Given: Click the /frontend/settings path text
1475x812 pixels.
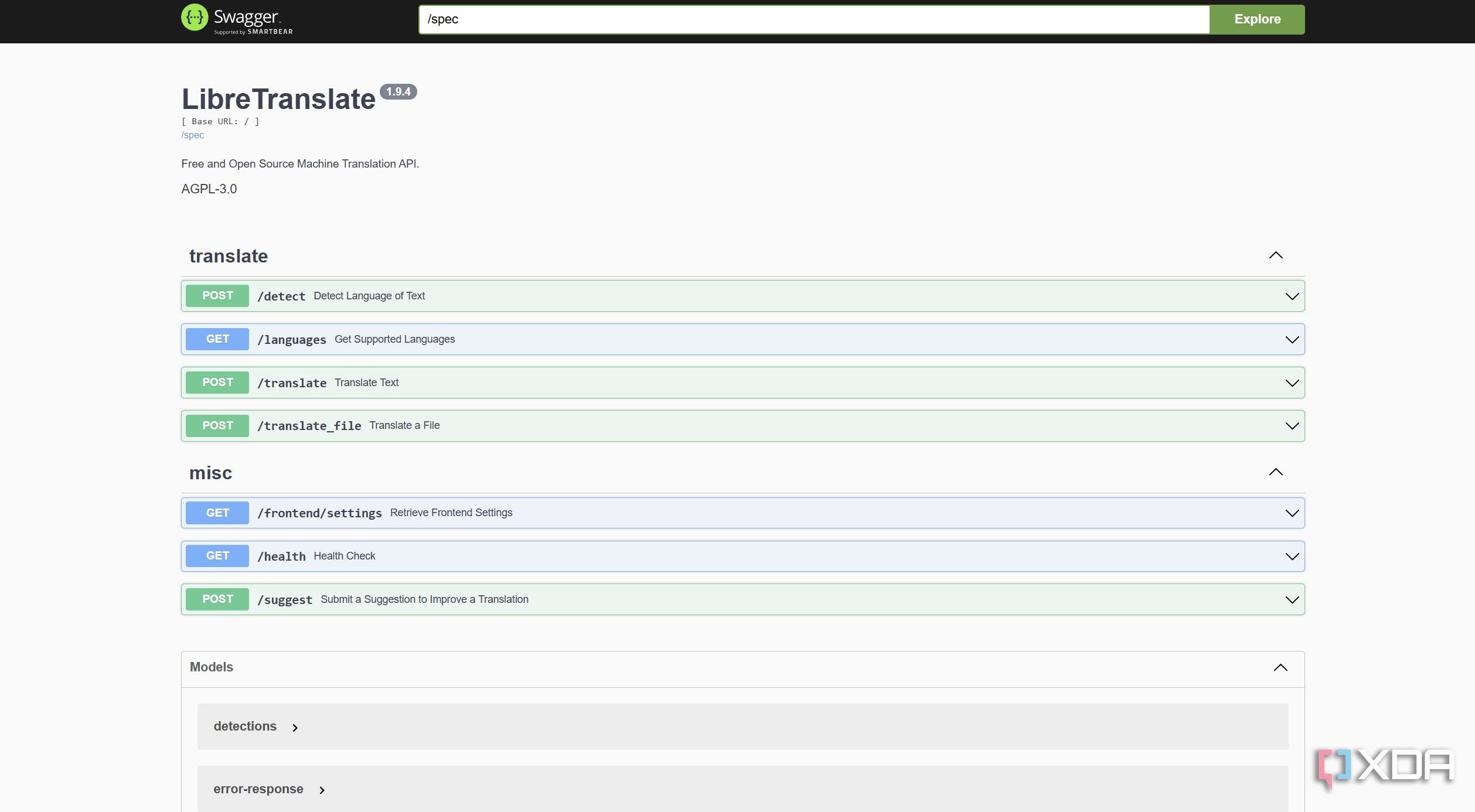Looking at the screenshot, I should [x=319, y=513].
